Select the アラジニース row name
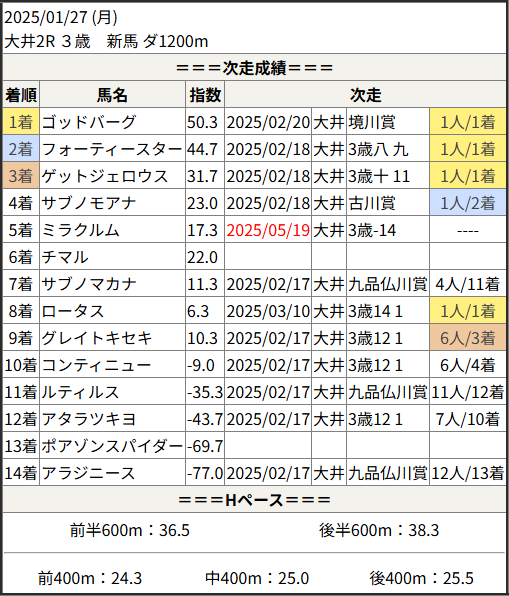Viewport: 509px width, 596px height. 88,473
